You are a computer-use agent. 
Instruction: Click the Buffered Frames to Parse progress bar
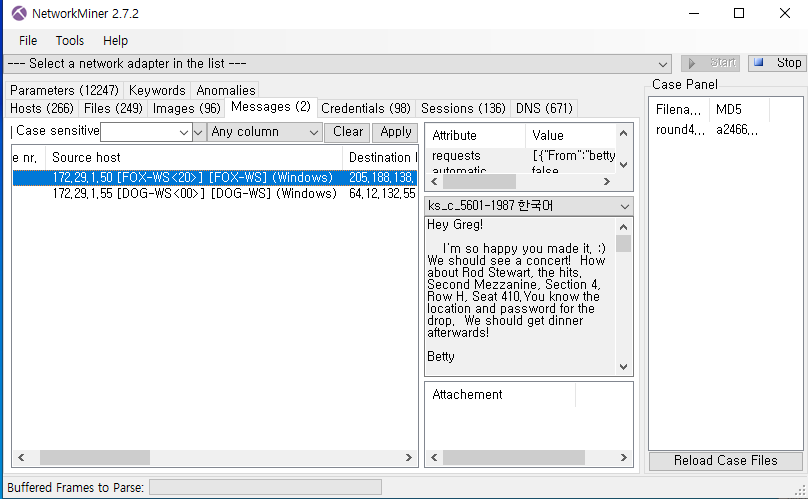[x=265, y=487]
